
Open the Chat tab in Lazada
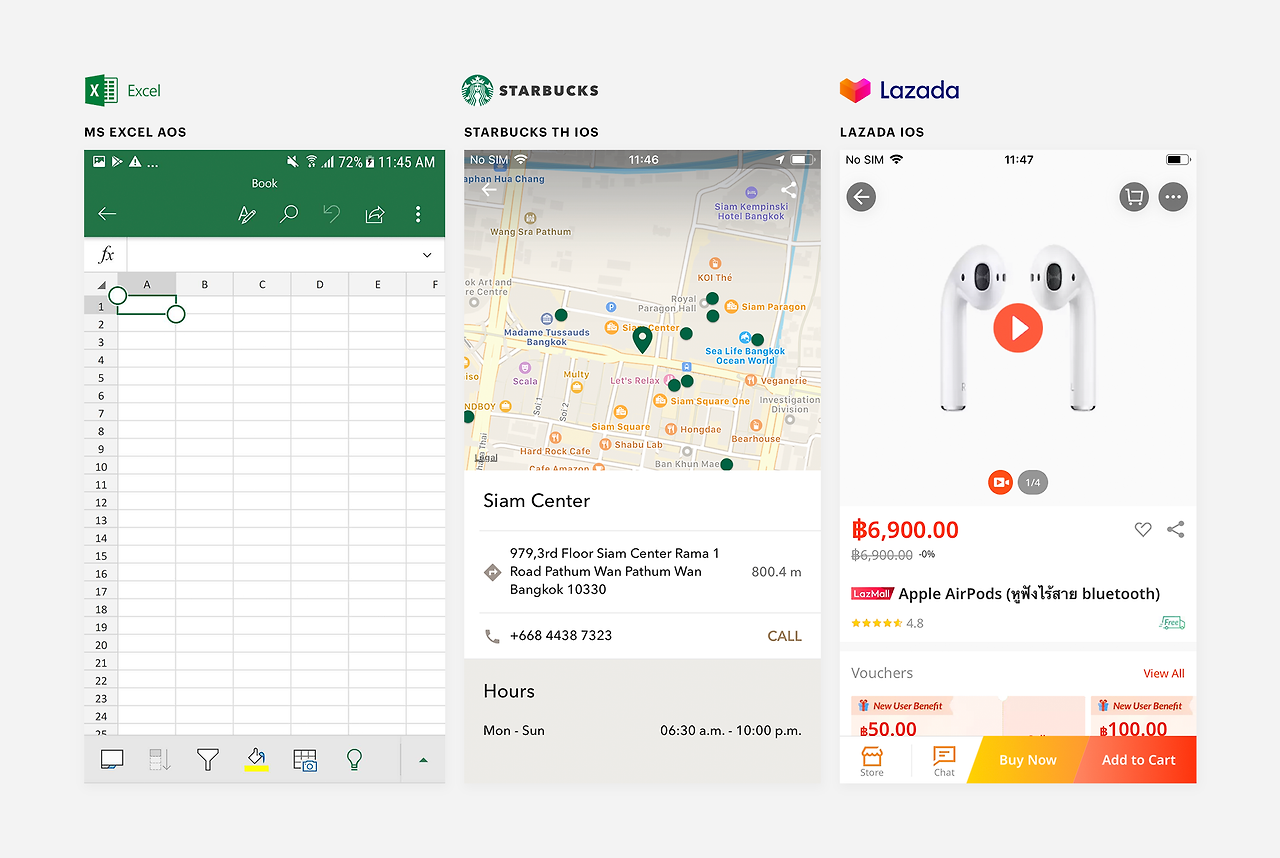coord(944,761)
